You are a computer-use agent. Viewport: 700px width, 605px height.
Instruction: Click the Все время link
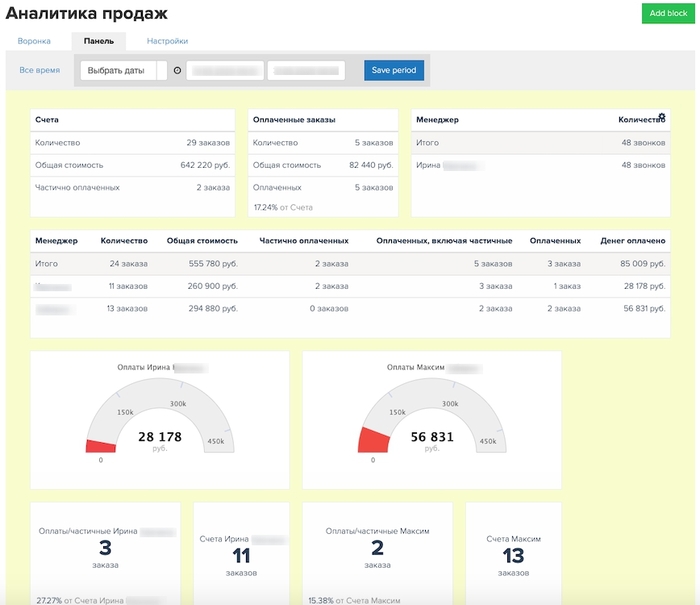(40, 70)
